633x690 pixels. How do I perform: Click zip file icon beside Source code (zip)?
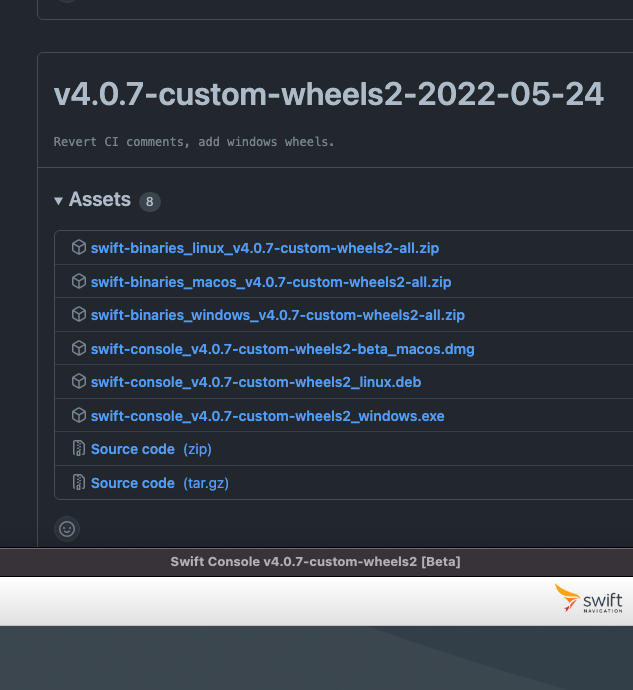pos(79,448)
